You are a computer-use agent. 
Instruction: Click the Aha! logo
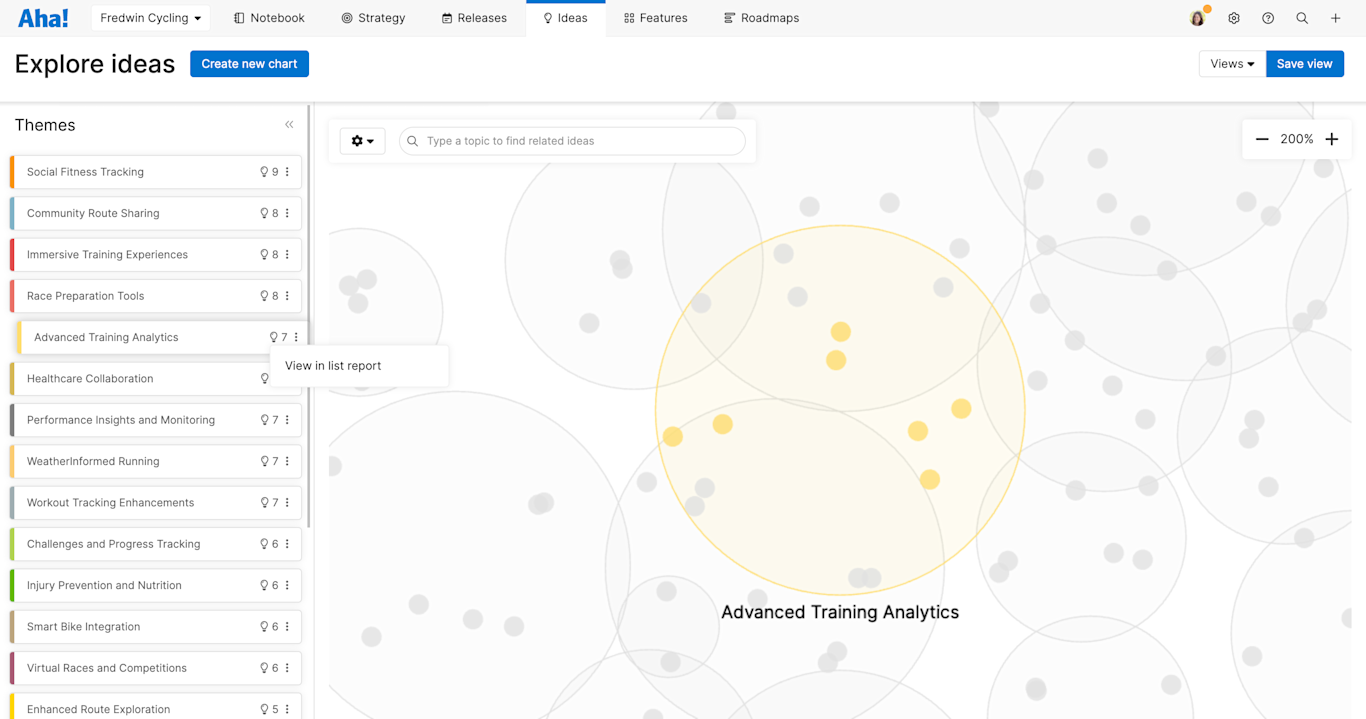pos(43,18)
